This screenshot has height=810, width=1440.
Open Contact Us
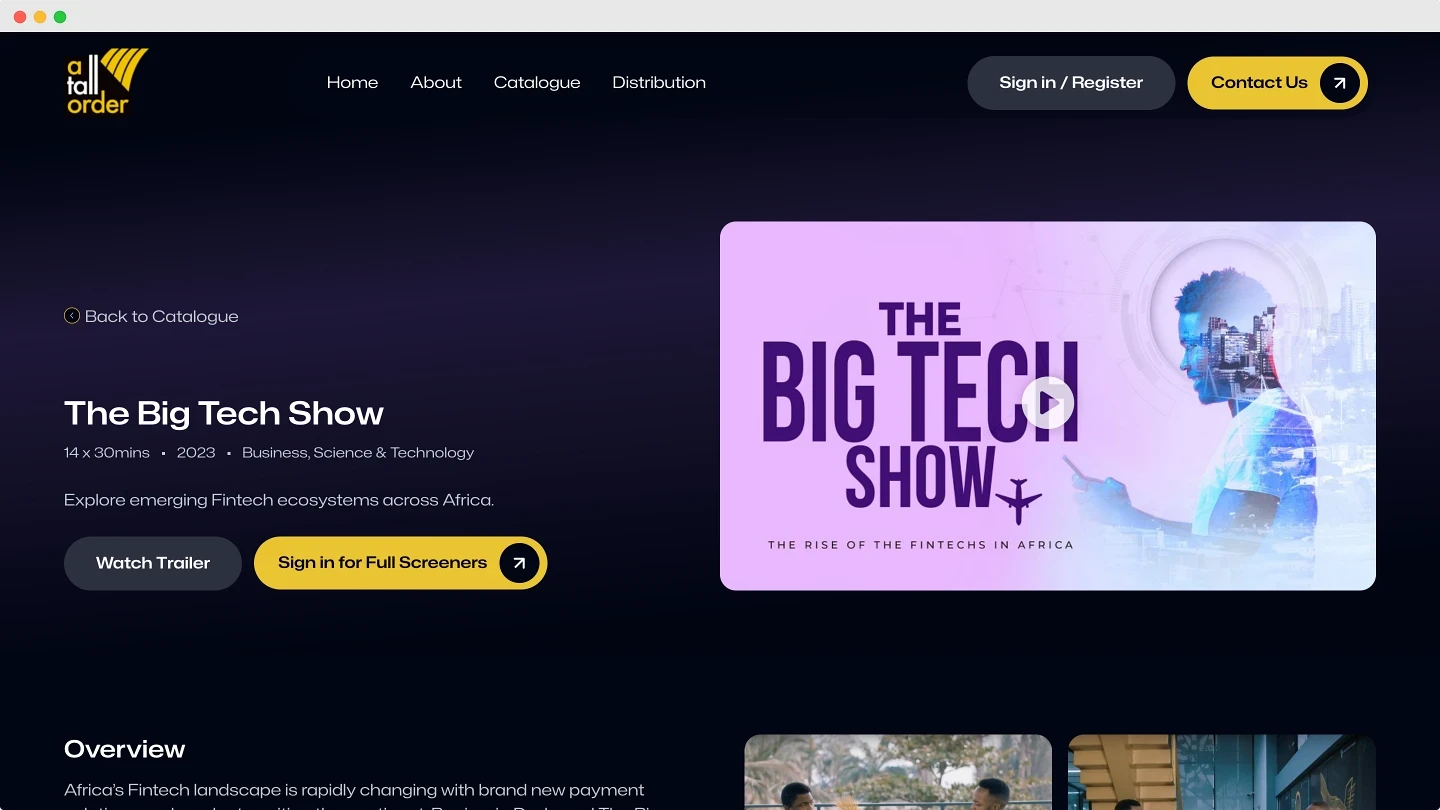pos(1259,83)
